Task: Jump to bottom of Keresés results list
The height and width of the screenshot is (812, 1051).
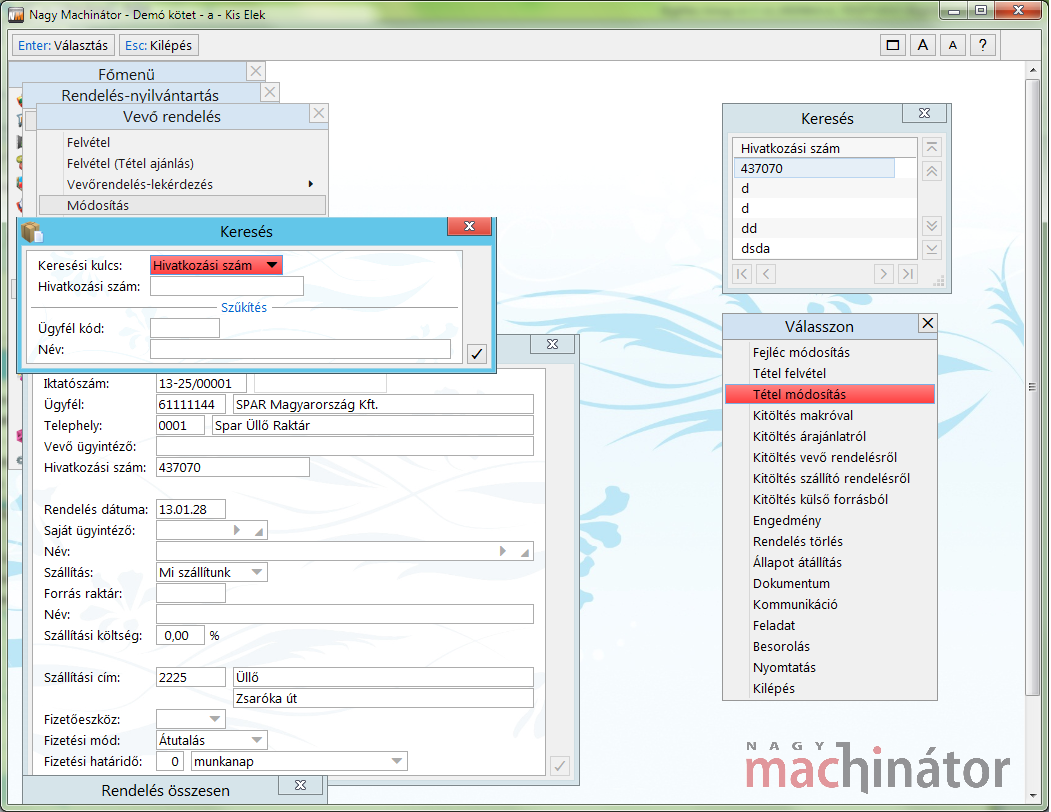Action: [x=932, y=249]
